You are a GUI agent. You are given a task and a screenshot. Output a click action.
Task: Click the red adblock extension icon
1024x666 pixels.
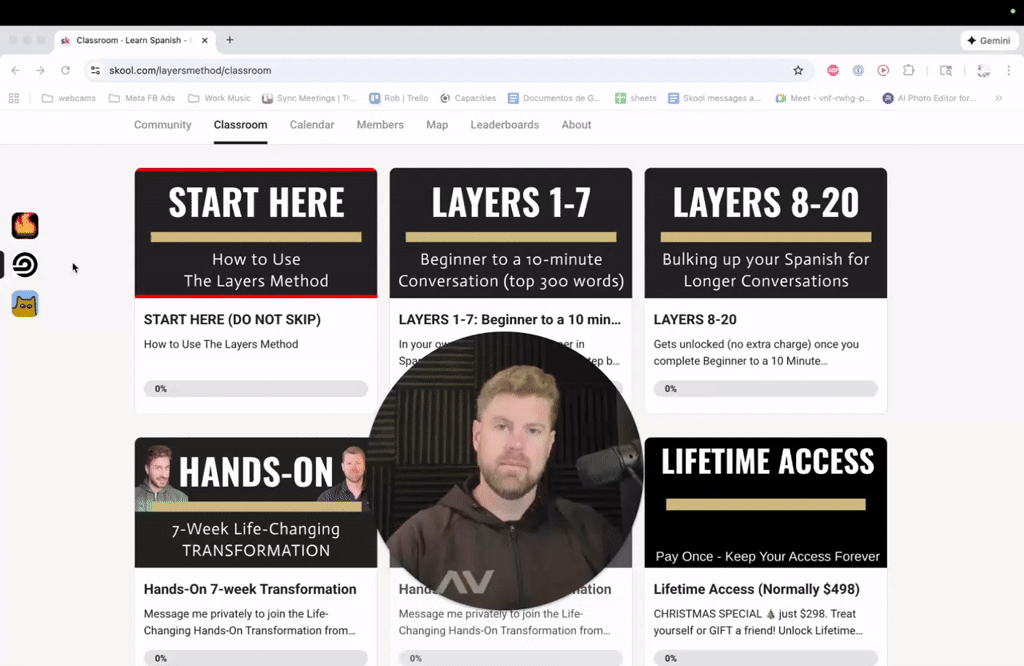[x=833, y=71]
